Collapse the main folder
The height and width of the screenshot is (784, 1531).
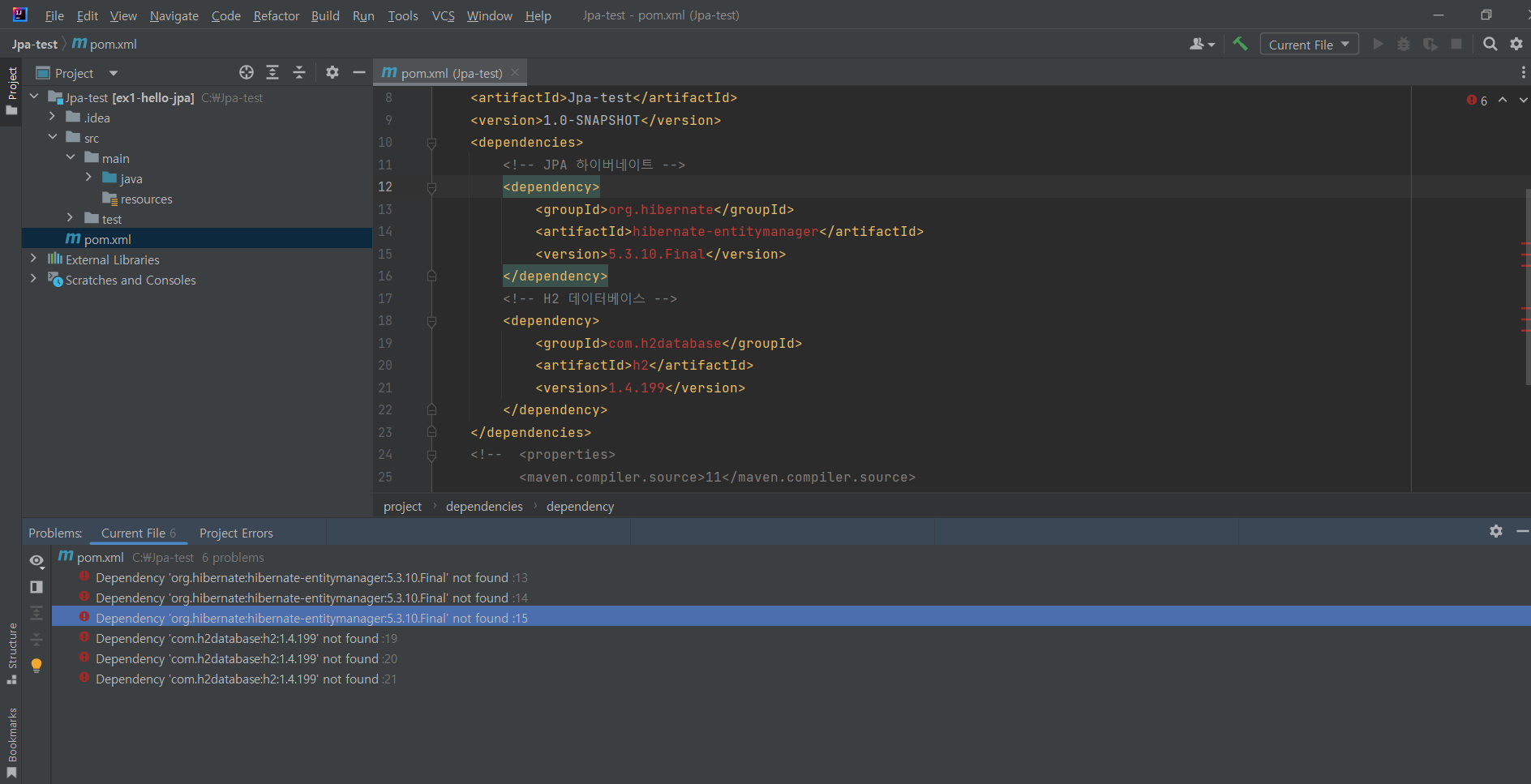71,157
